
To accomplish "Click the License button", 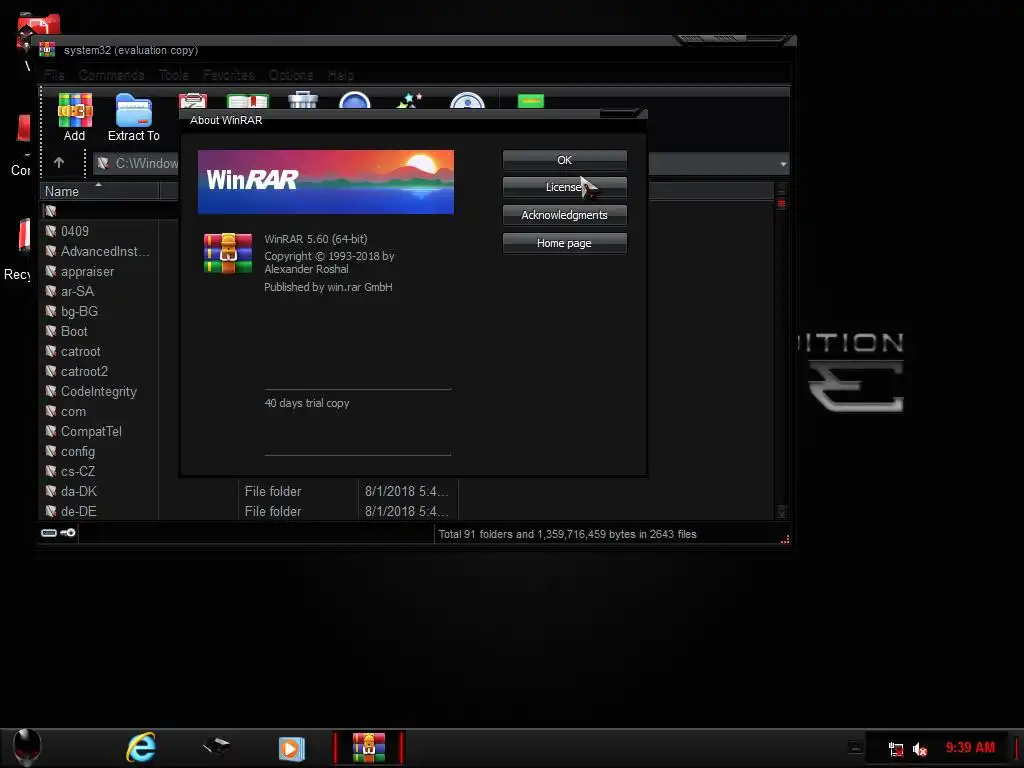I will (x=564, y=187).
